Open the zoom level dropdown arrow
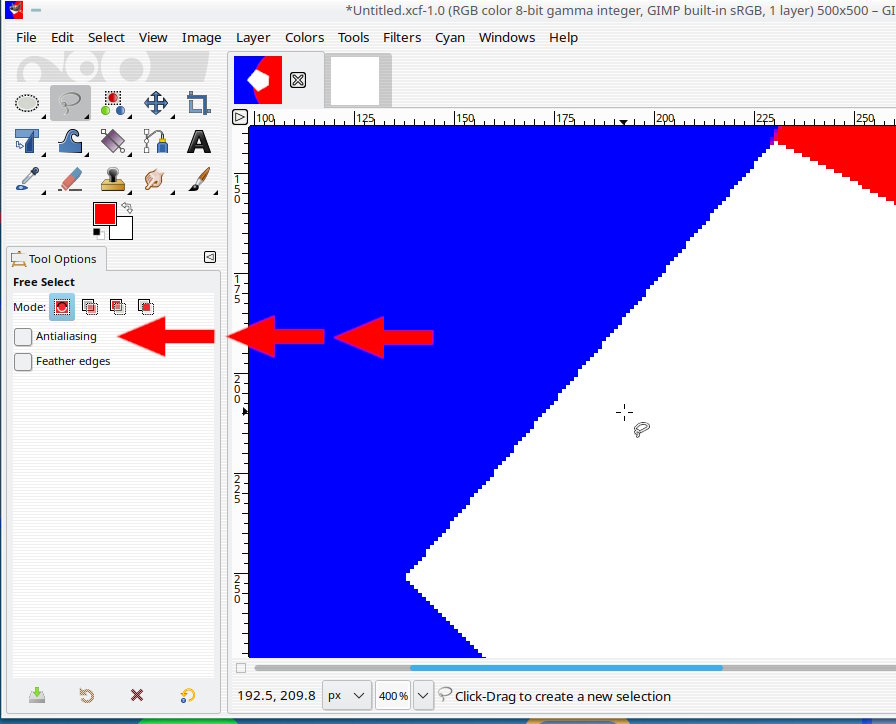This screenshot has height=724, width=896. (x=423, y=695)
